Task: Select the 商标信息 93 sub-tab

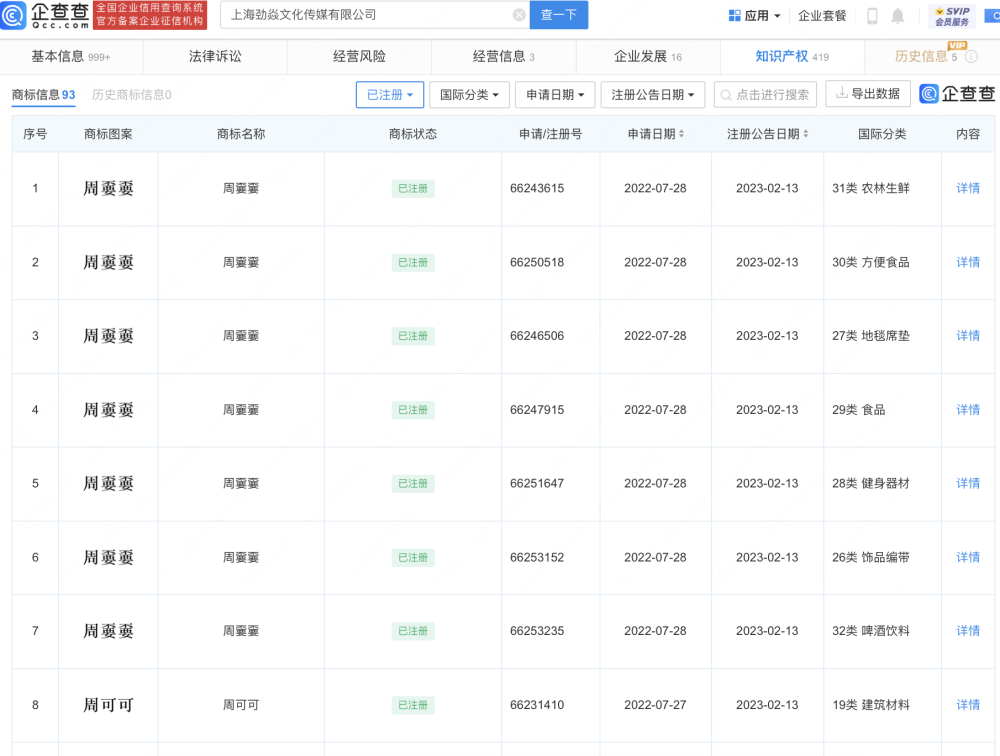Action: point(43,95)
